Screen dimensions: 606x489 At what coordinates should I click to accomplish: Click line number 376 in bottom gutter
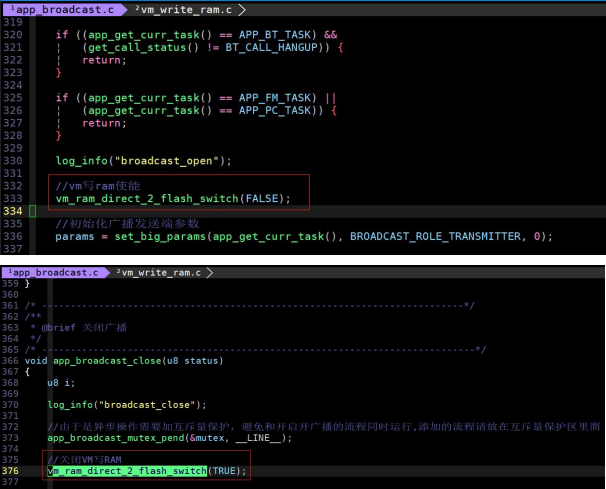[x=10, y=471]
